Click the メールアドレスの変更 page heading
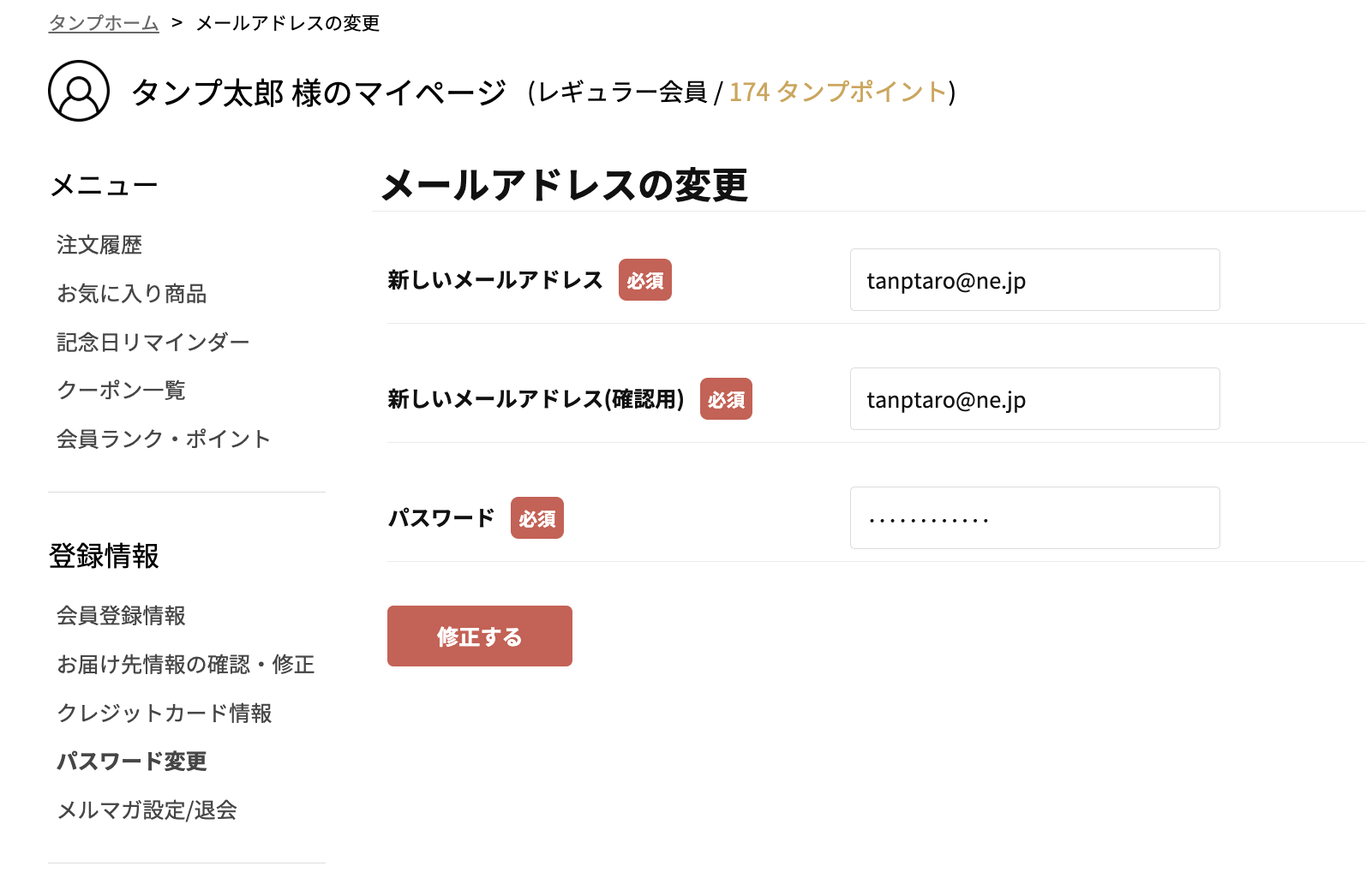This screenshot has height=896, width=1366. click(x=564, y=183)
